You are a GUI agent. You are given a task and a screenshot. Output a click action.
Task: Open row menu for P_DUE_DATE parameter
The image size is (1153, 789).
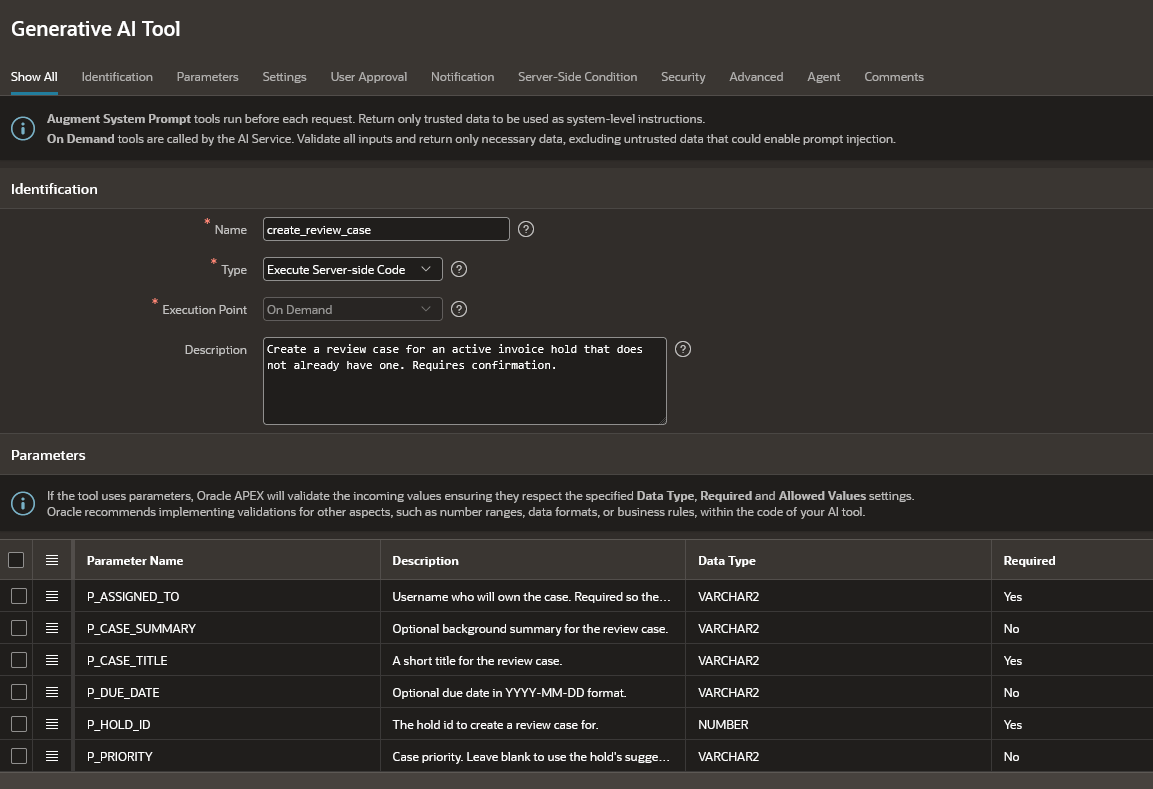coord(51,692)
